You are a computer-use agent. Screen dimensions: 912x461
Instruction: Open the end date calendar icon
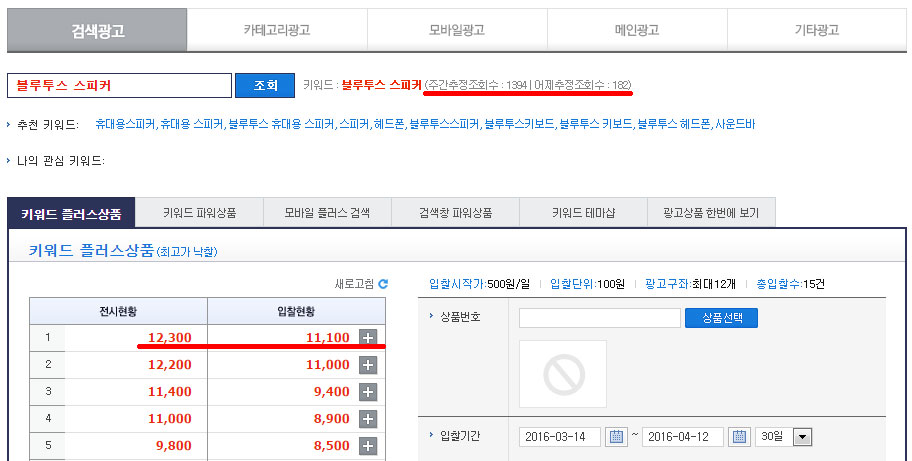tap(739, 437)
